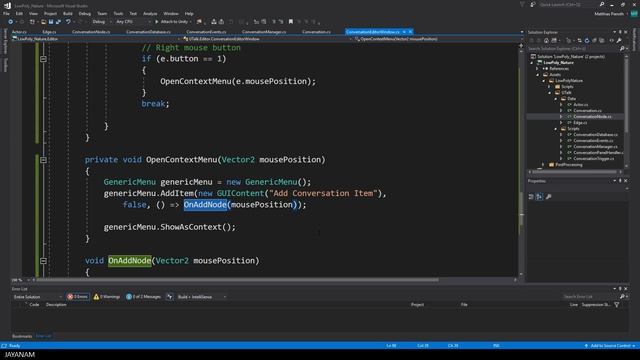The image size is (640, 360).
Task: Collapse the OpenContextMenu method outline
Action: 43,160
